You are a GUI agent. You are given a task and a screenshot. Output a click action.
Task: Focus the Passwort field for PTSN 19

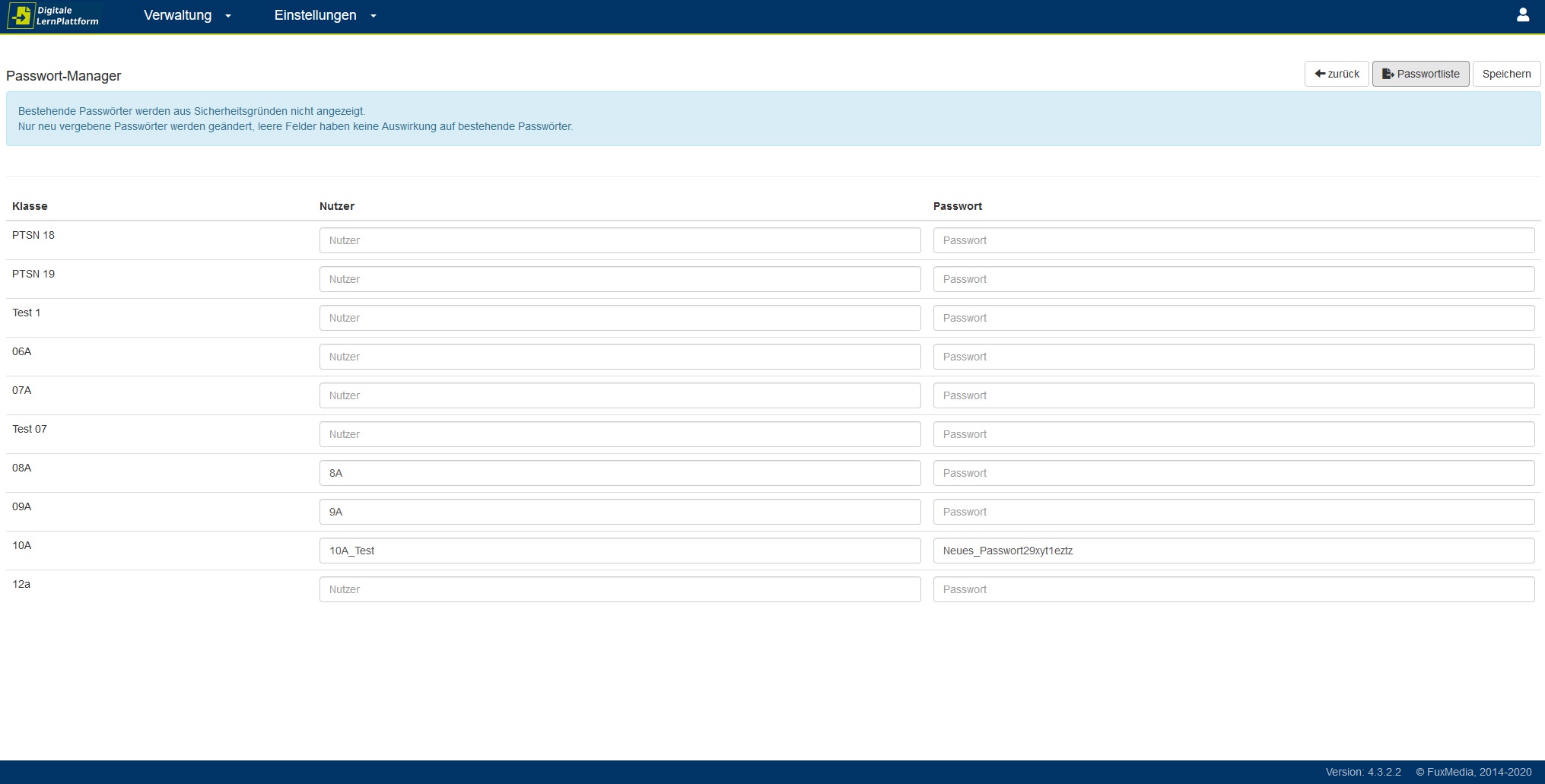(x=1234, y=279)
